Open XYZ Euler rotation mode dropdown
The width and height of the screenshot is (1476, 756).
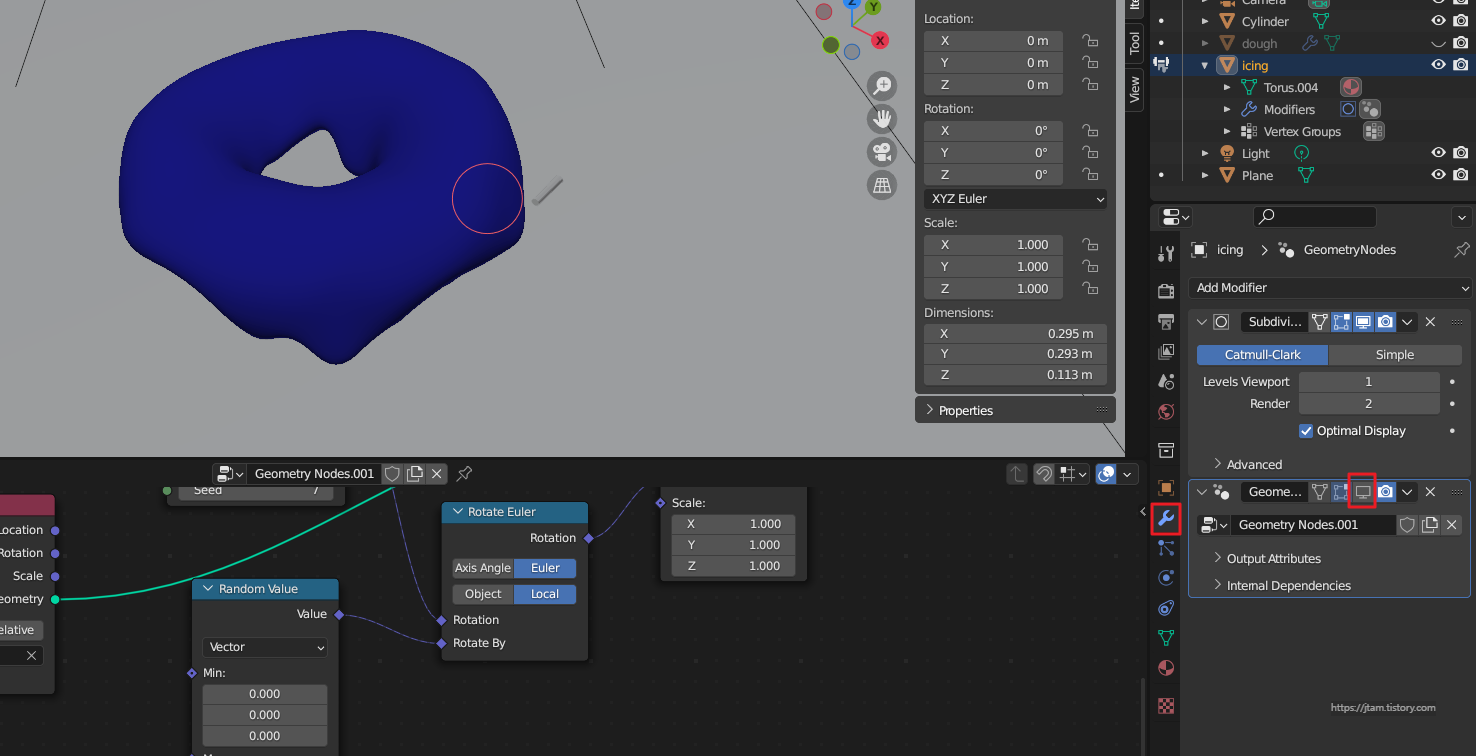[1016, 199]
